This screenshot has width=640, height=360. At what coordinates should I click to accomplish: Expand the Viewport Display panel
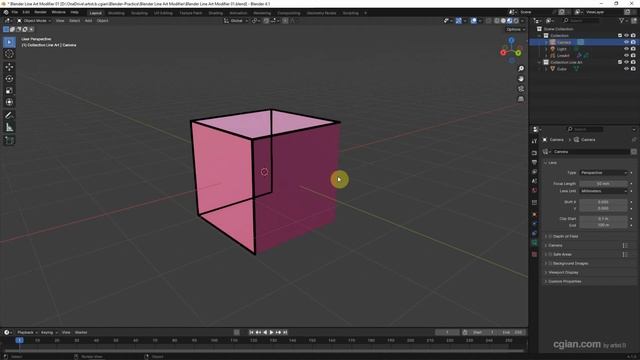[563, 272]
